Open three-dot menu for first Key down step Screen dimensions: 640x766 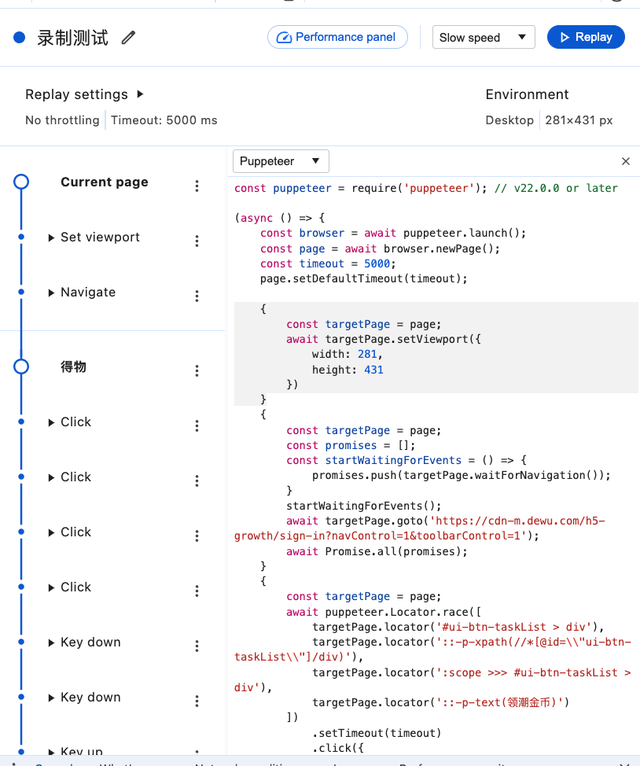click(197, 646)
